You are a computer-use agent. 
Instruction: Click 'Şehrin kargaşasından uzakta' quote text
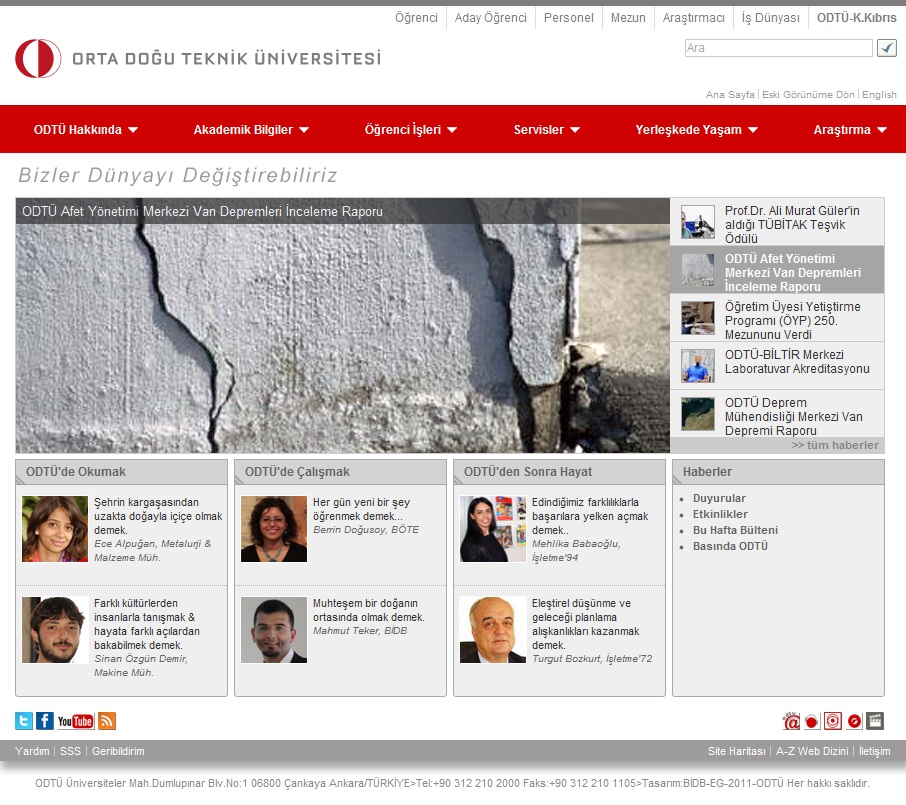(158, 516)
